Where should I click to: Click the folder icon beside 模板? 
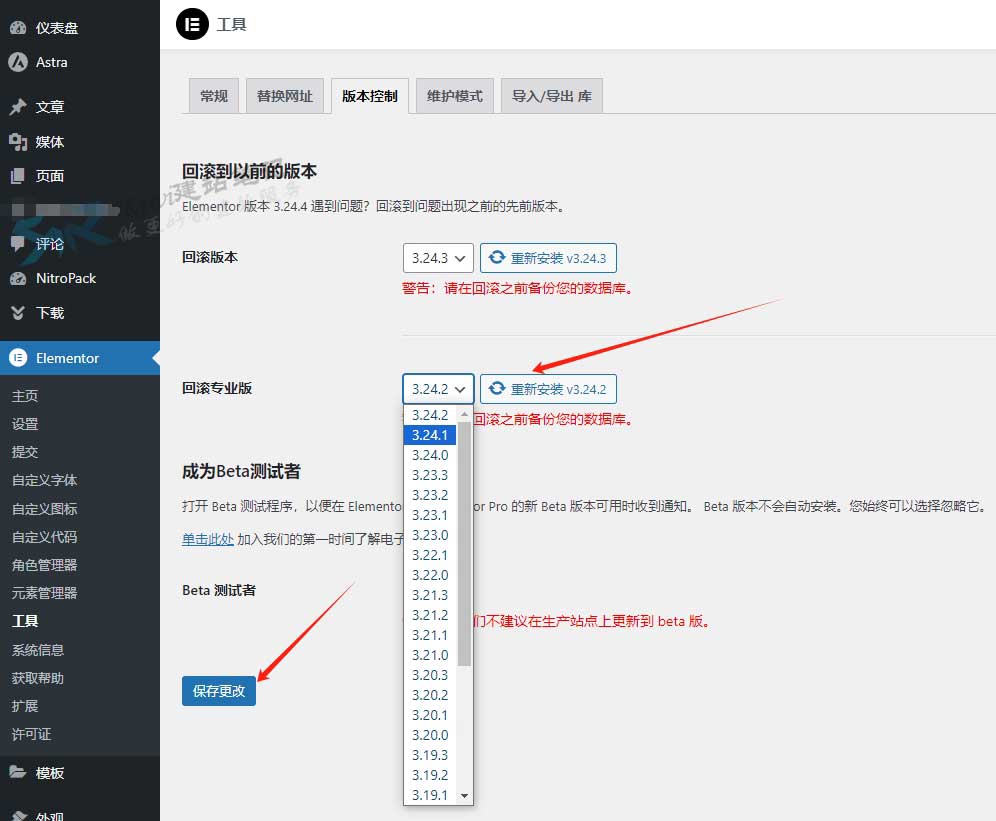[18, 772]
